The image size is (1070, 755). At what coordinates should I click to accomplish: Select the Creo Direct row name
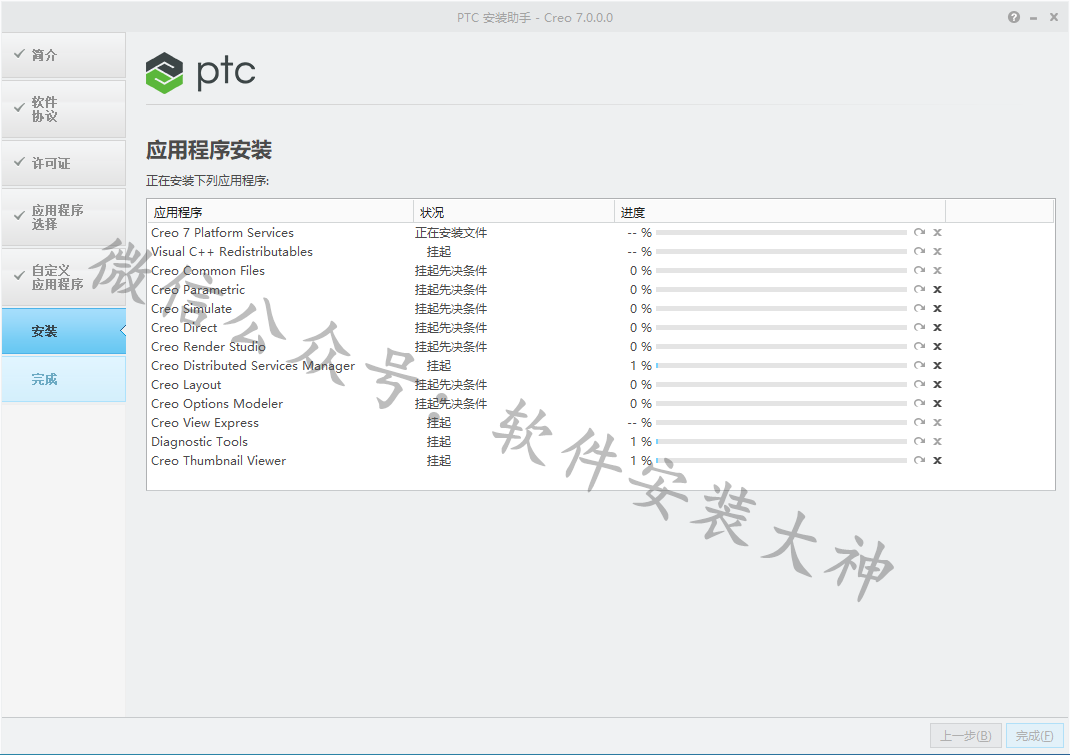point(184,328)
